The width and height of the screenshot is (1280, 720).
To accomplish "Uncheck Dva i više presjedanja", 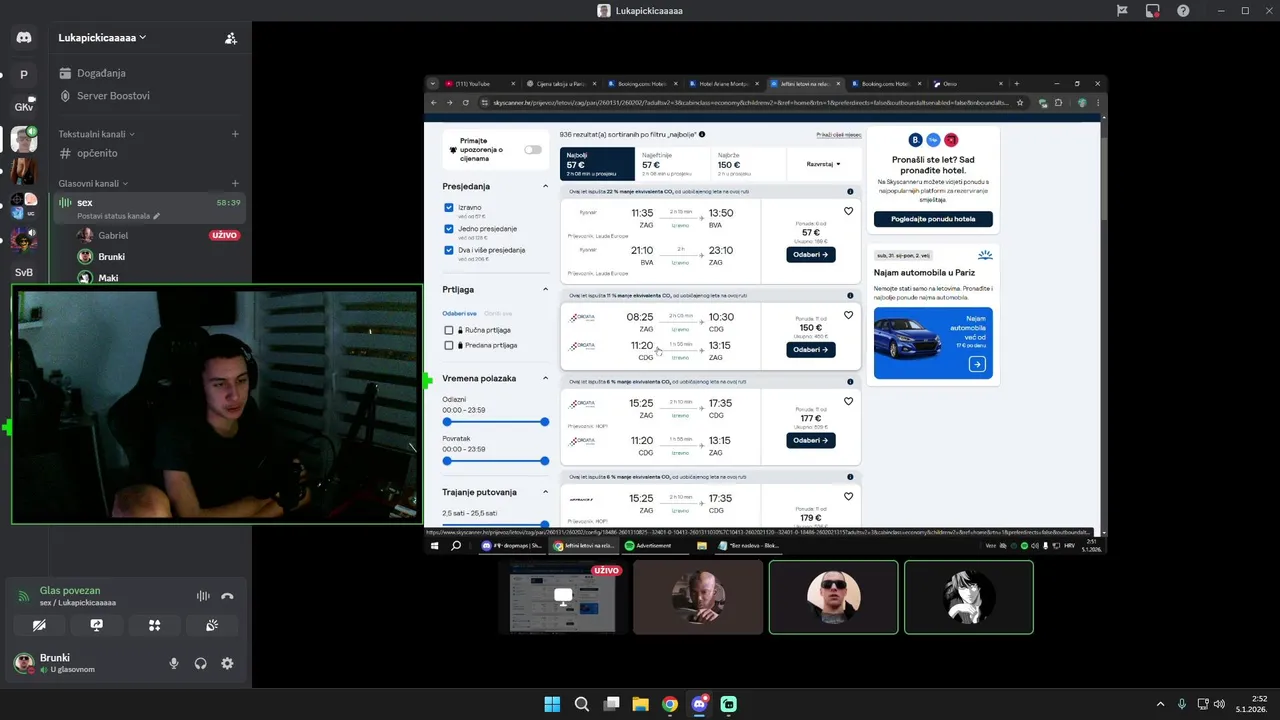I will tap(449, 250).
